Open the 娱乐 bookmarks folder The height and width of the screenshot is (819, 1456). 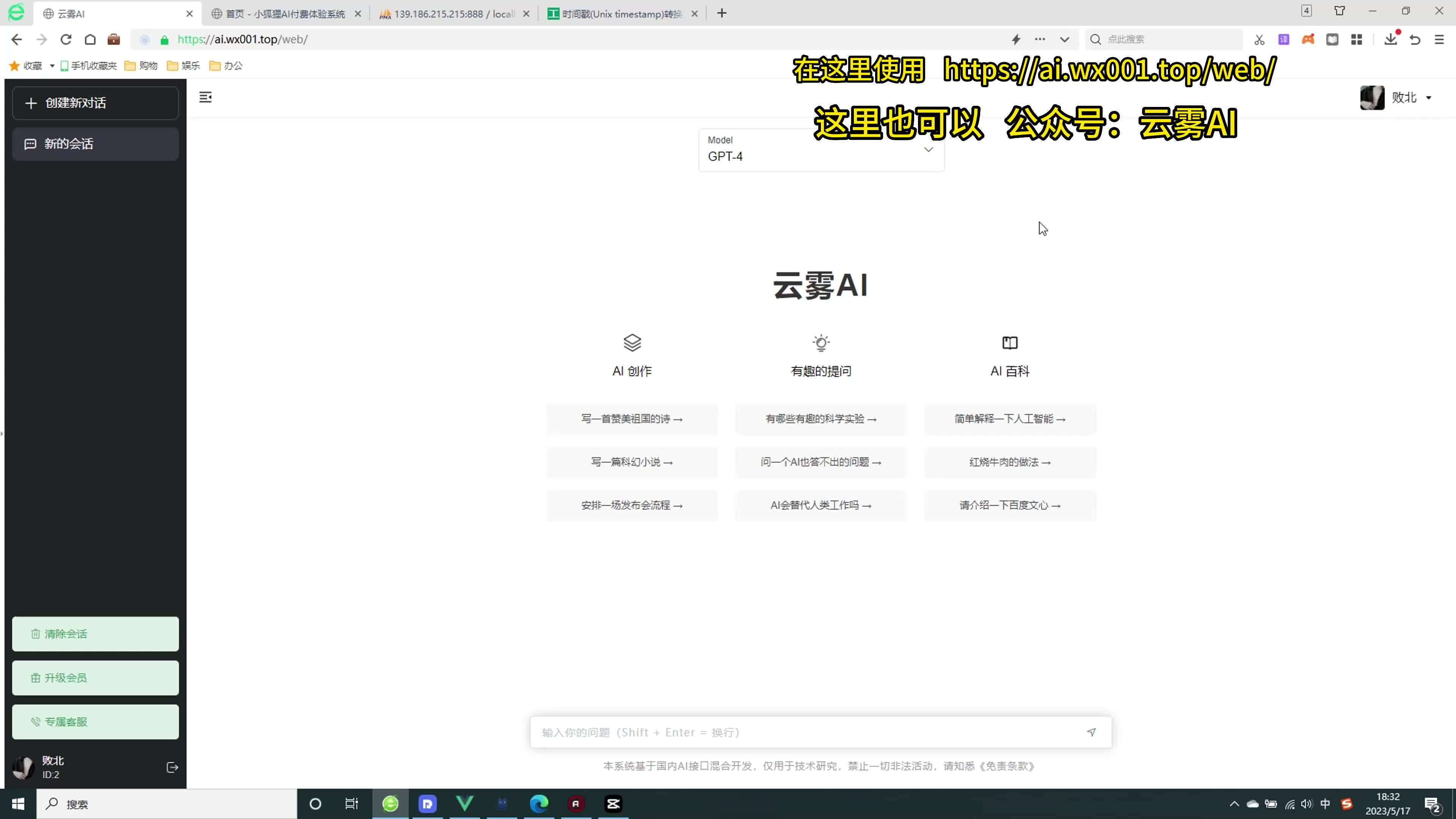coord(183,66)
